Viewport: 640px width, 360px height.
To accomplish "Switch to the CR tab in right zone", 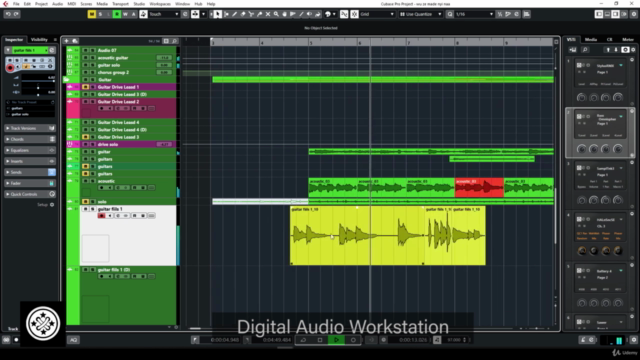I will [x=609, y=40].
